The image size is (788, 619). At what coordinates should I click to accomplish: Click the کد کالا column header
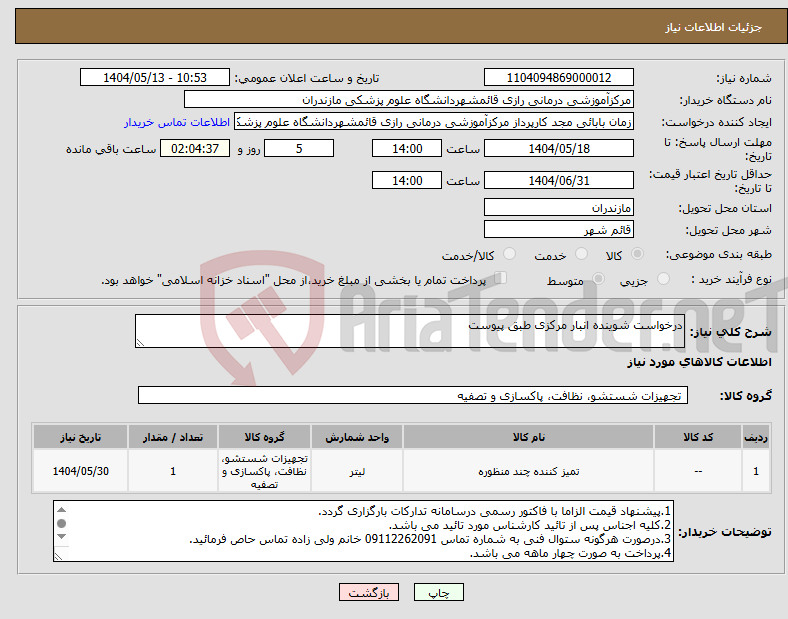(x=698, y=437)
